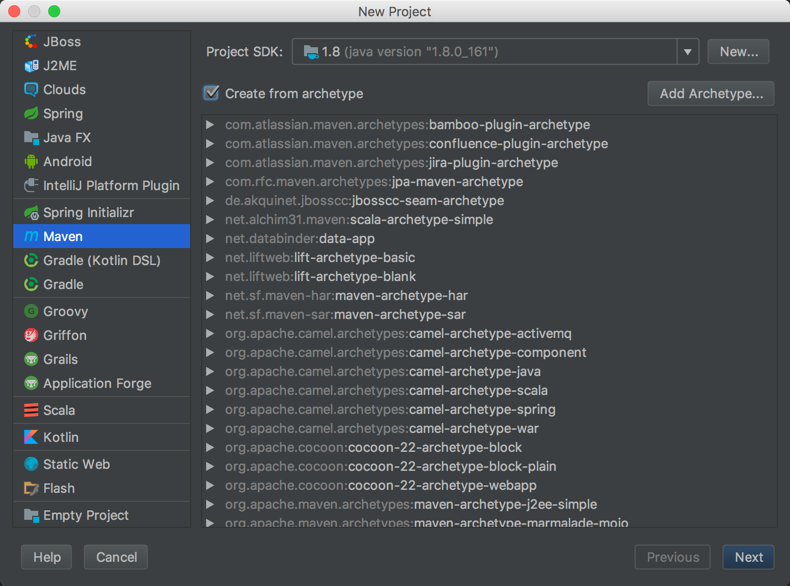Click the J2ME project type icon
The image size is (790, 586).
tap(31, 66)
